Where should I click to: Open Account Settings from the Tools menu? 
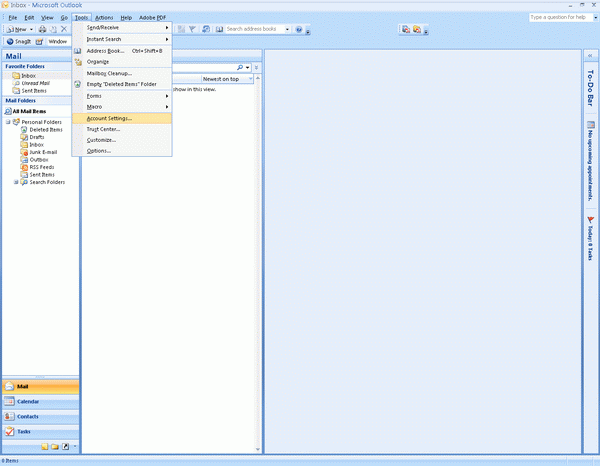tap(116, 118)
